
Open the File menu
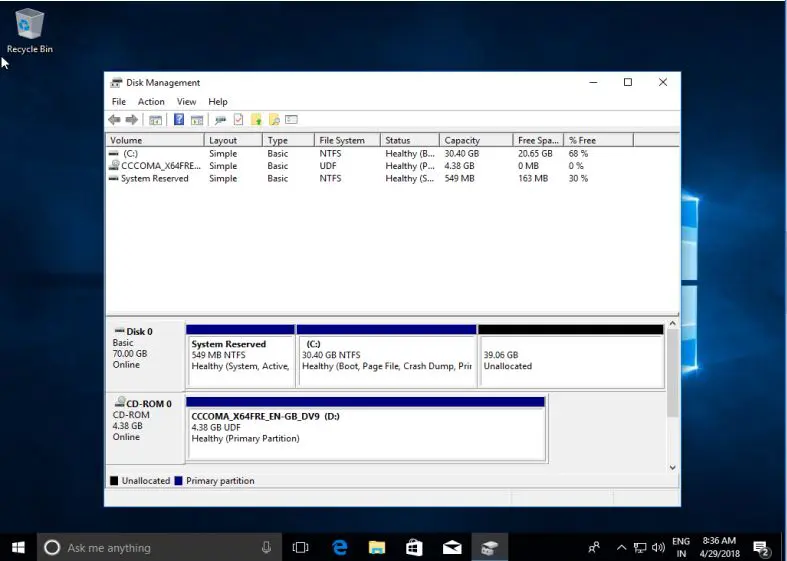click(x=119, y=102)
